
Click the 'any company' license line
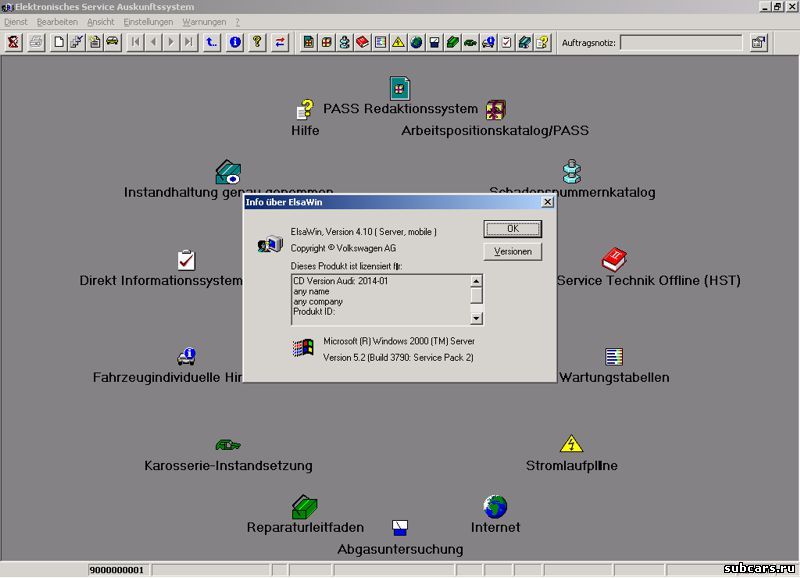pyautogui.click(x=318, y=301)
